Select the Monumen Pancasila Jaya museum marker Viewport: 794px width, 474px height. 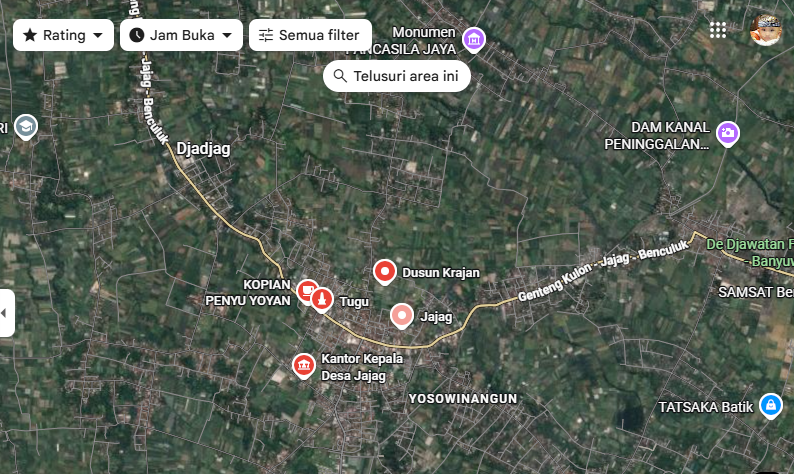point(474,40)
